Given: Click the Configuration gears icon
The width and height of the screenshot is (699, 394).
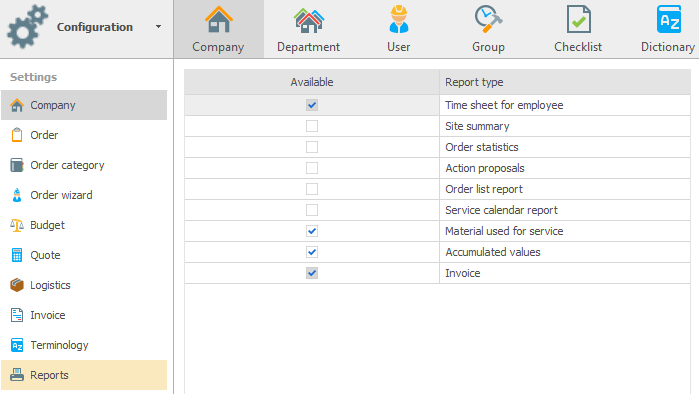Looking at the screenshot, I should point(28,27).
